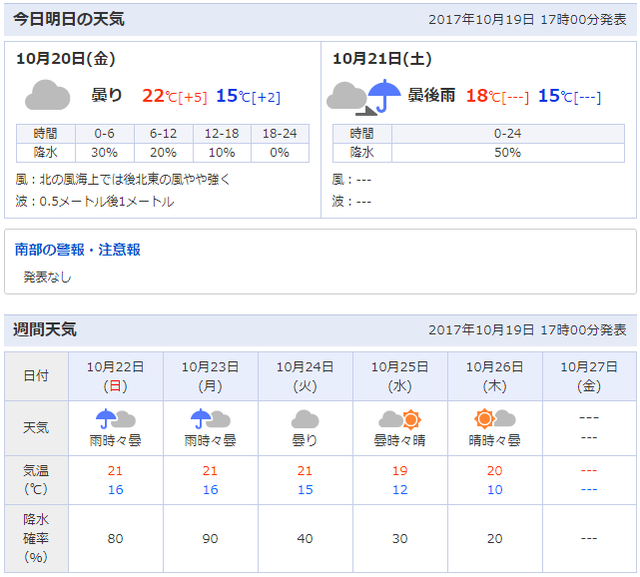640x577 pixels.
Task: Click the 10月26日(木) column header
Action: click(495, 376)
